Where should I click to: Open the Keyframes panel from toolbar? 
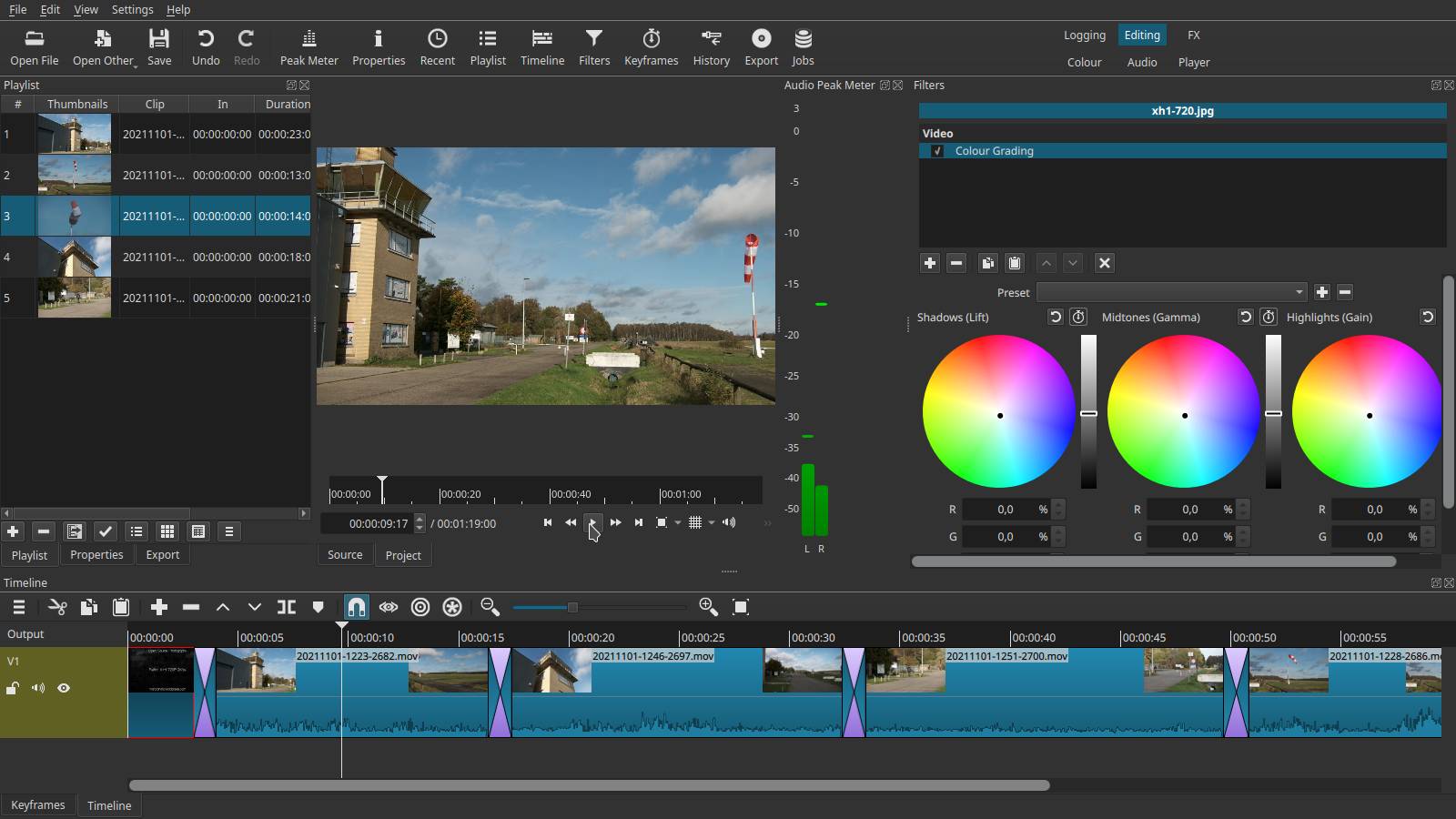coord(651,47)
